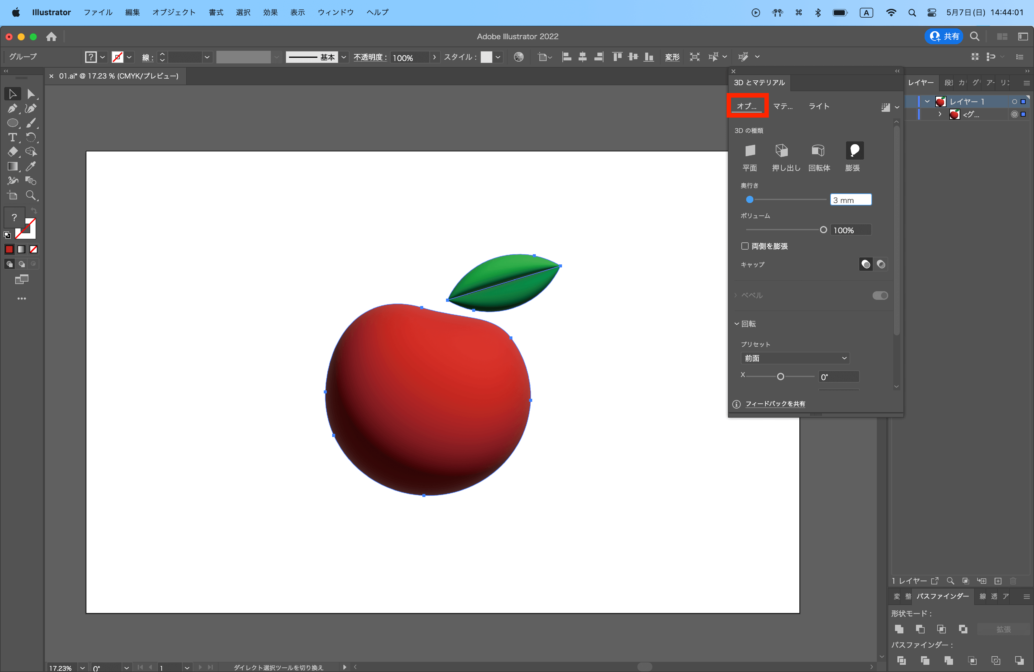Click the Recolor Artwork wheel icon
This screenshot has height=672, width=1034.
pos(519,57)
